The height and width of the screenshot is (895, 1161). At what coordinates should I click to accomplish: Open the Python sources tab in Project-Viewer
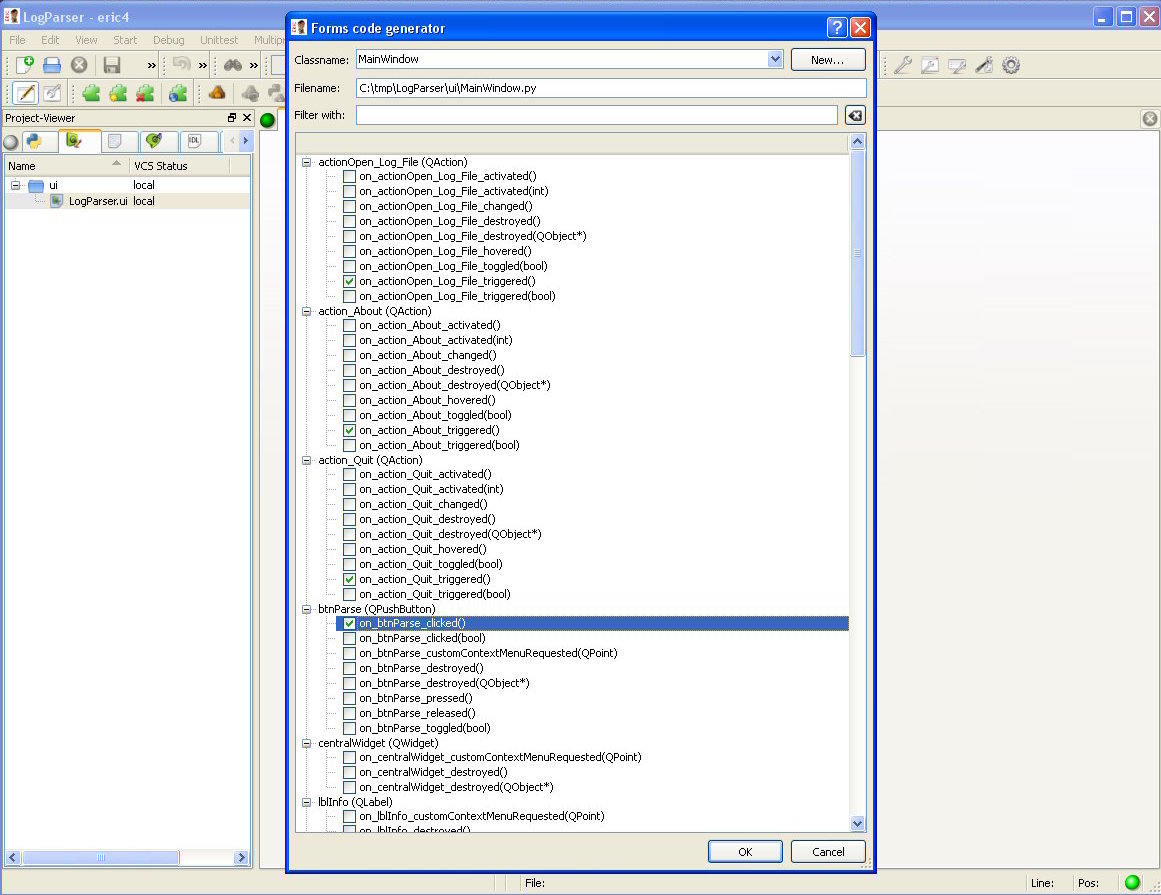(x=34, y=141)
